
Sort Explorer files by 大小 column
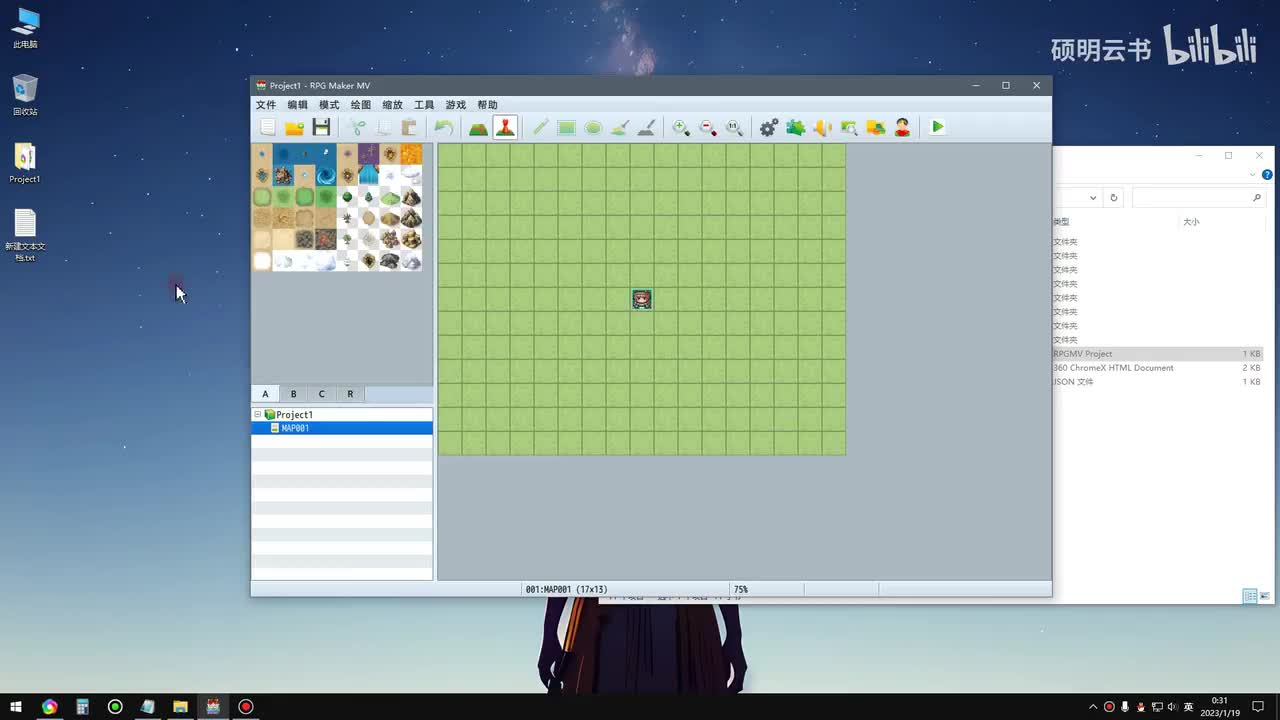1191,222
